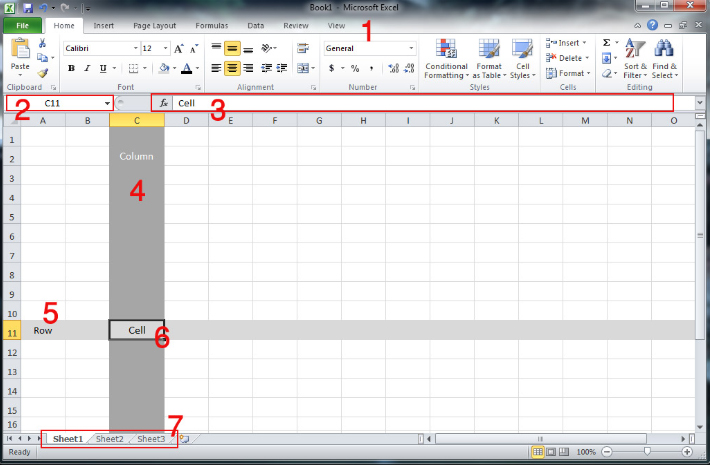Click the Decrease Font Size icon
This screenshot has width=710, height=465.
pyautogui.click(x=194, y=48)
